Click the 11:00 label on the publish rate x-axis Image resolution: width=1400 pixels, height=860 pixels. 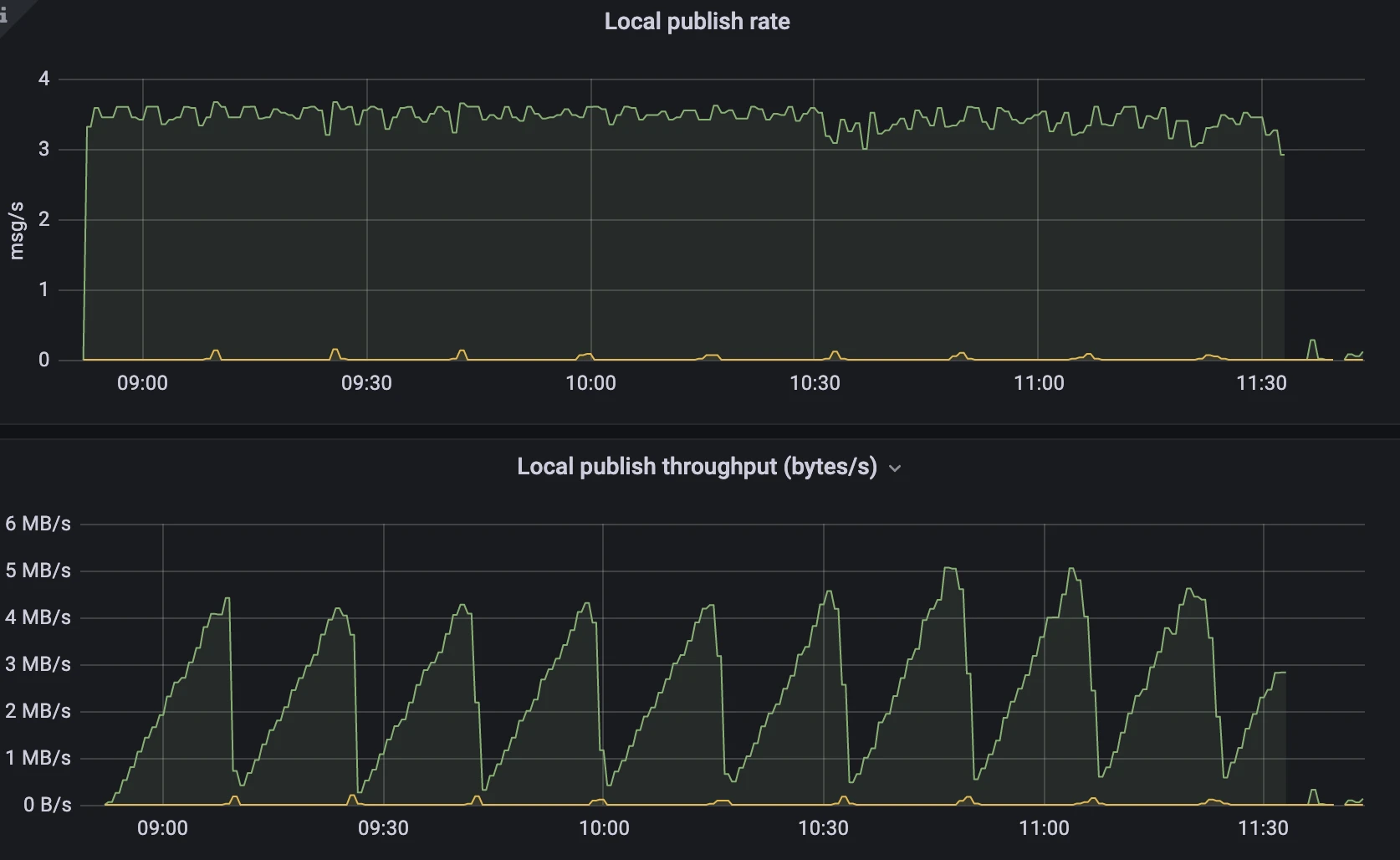coord(1039,383)
